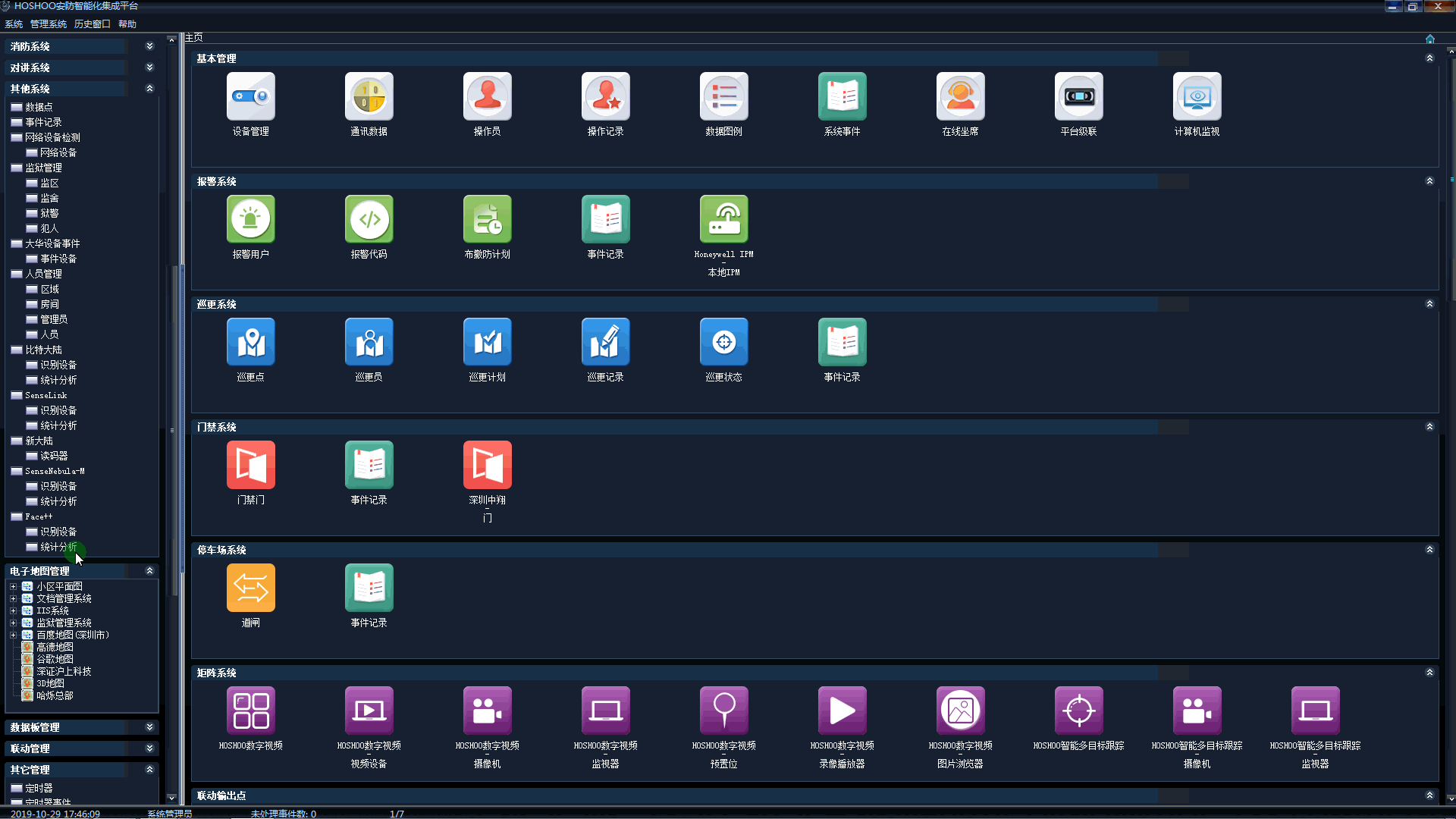1456x819 pixels.
Task: Open the 在线坐席 online agent icon
Action: click(960, 97)
